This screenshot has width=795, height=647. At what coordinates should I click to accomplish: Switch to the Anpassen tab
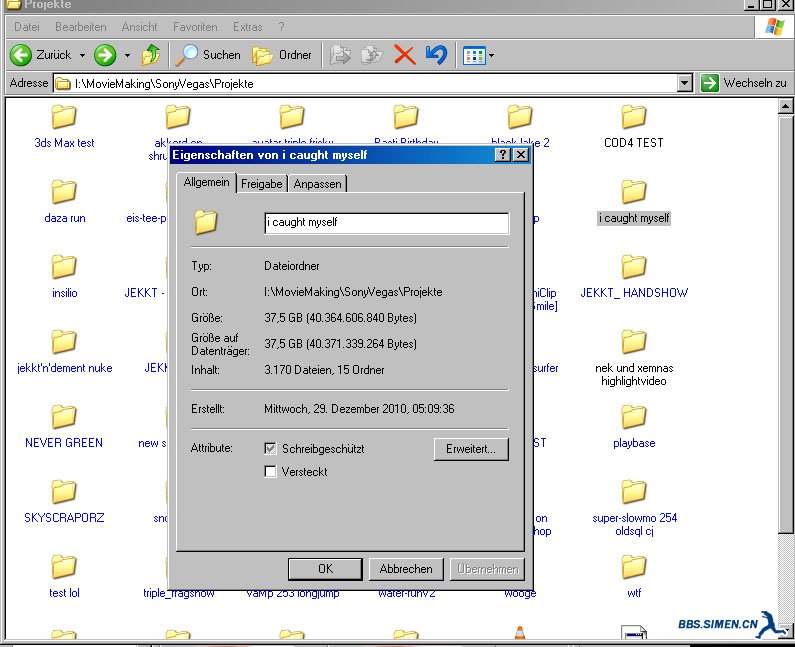(317, 184)
